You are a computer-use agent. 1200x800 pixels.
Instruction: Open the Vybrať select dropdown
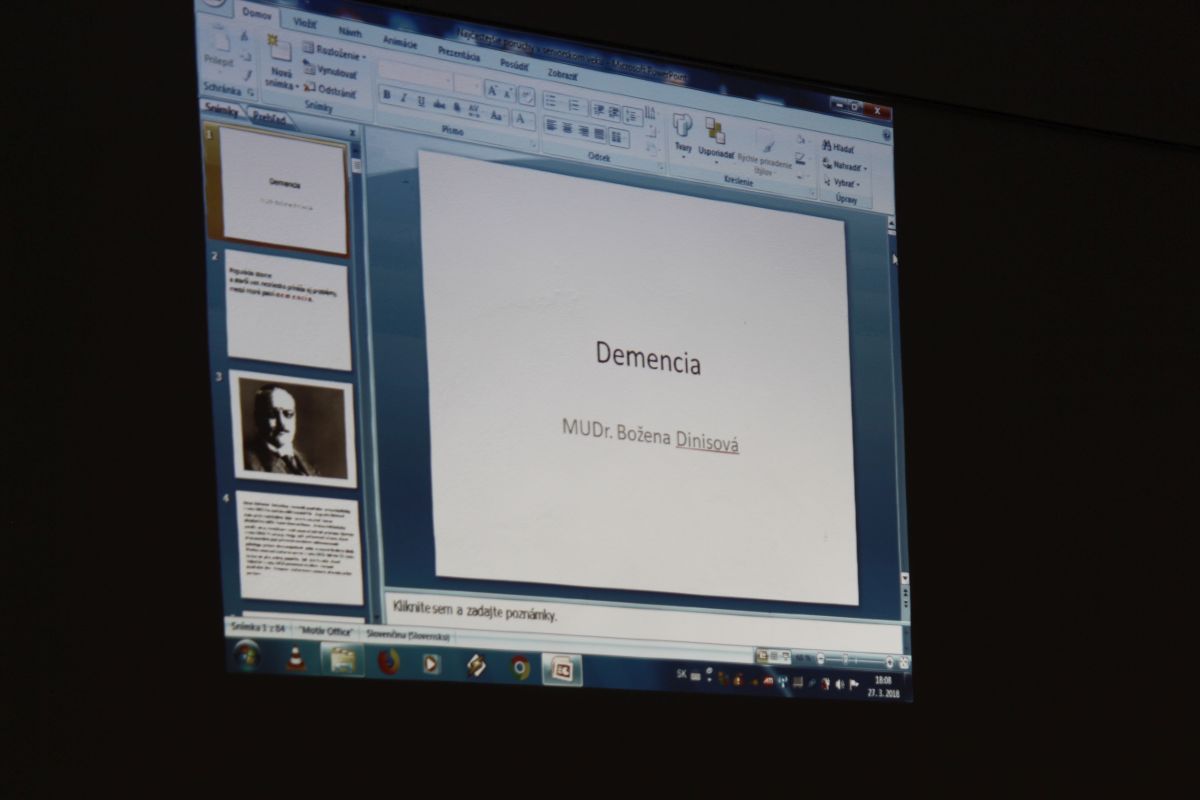pos(841,184)
